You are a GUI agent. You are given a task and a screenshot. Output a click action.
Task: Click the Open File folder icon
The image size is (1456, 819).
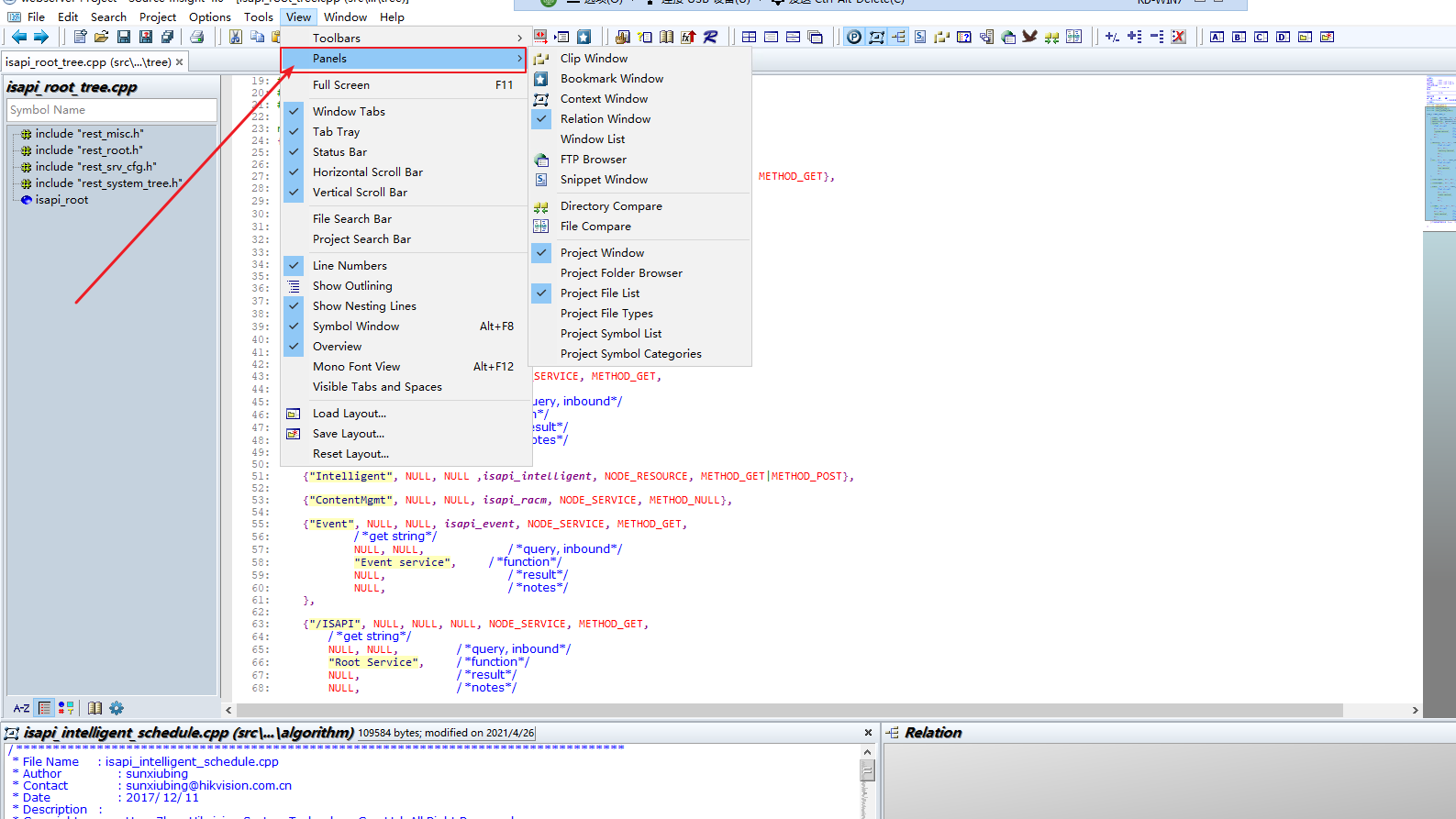pos(102,37)
